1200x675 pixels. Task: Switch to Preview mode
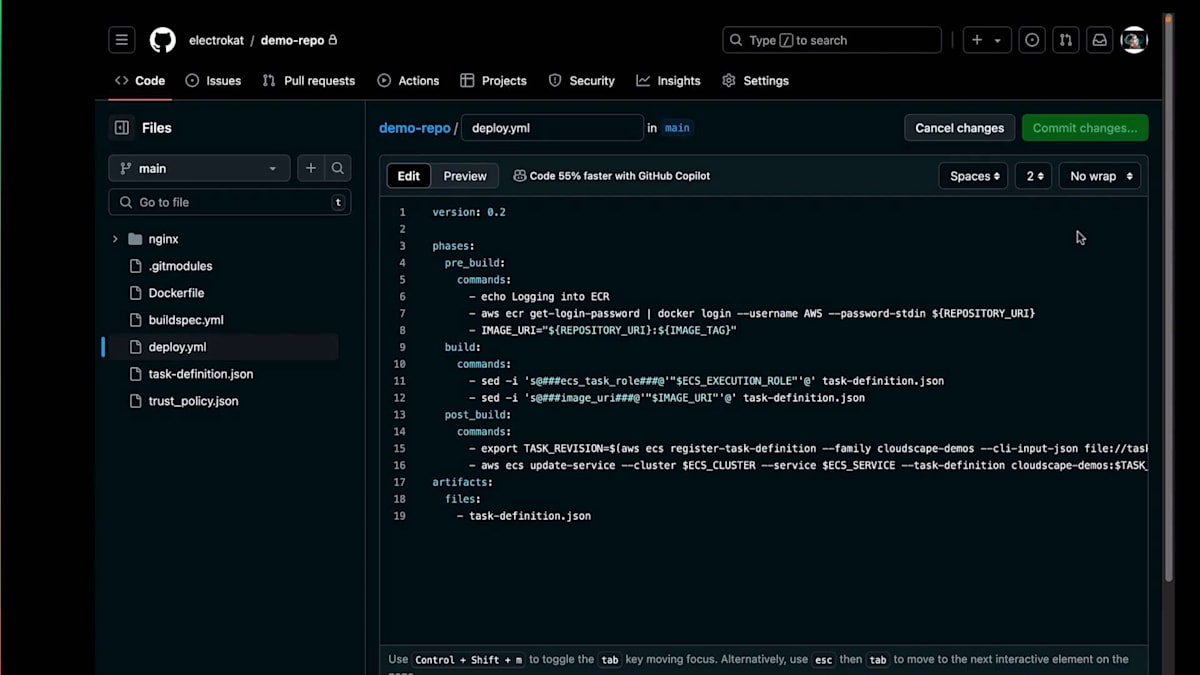point(465,176)
